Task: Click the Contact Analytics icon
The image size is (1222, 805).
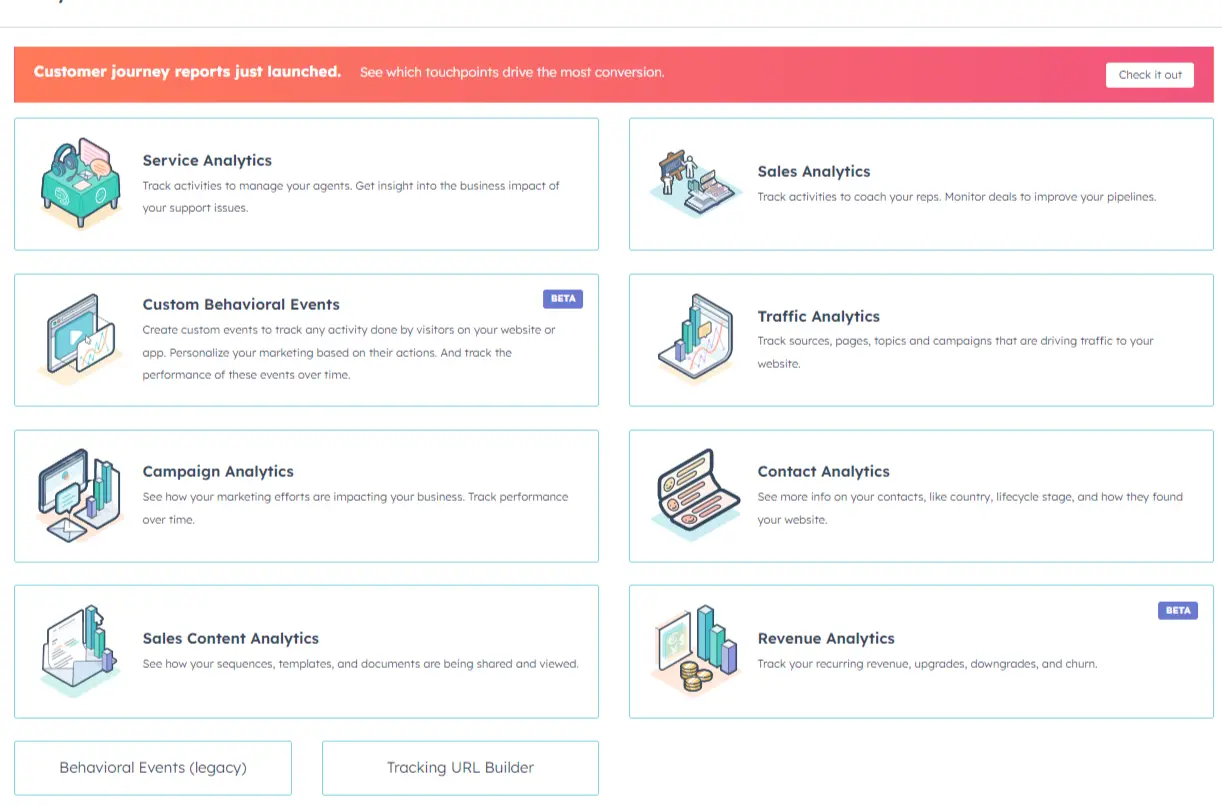Action: click(x=694, y=495)
